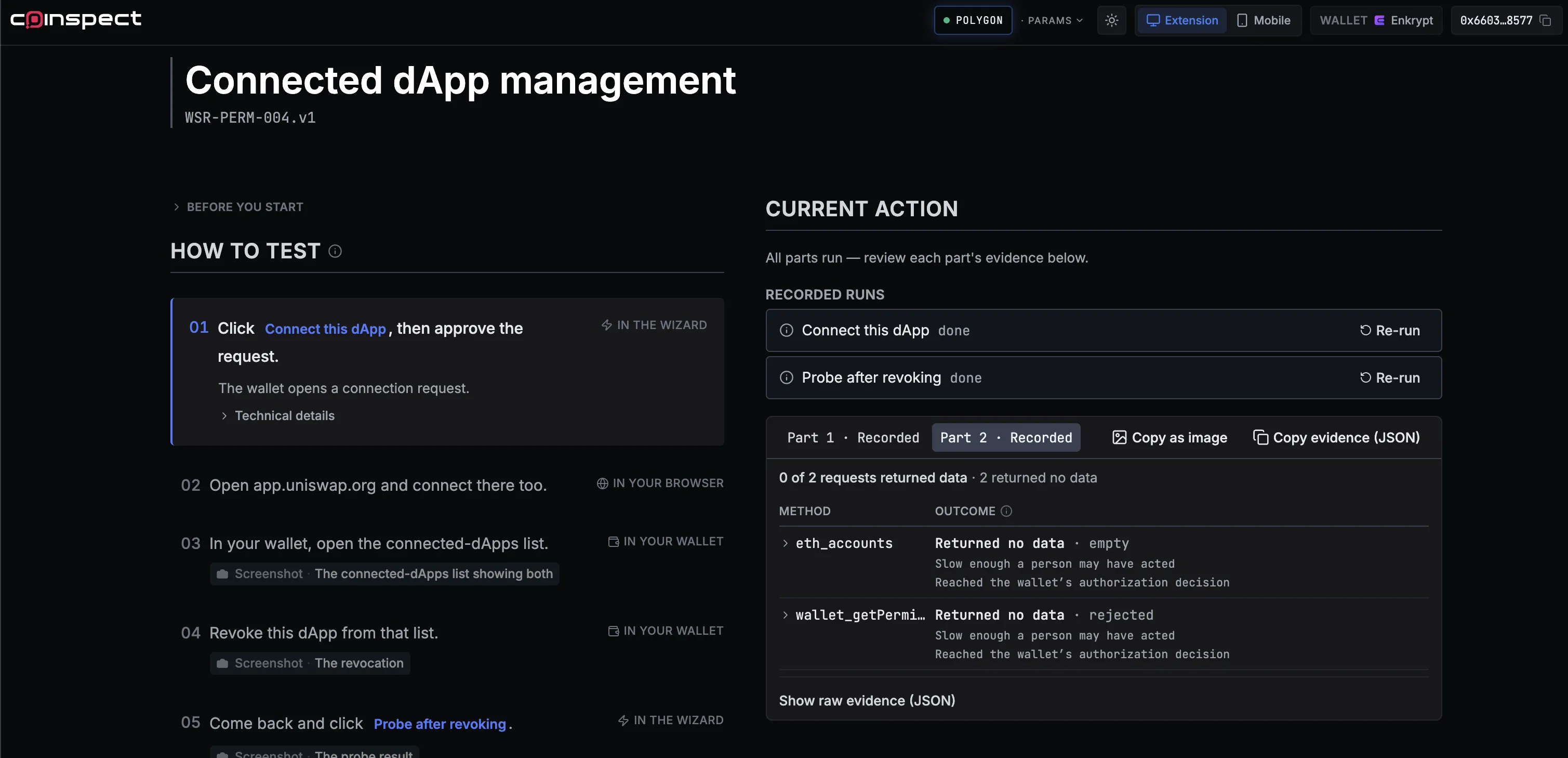Image resolution: width=1568 pixels, height=758 pixels.
Task: Click the Screenshot chip The revocation
Action: point(310,663)
